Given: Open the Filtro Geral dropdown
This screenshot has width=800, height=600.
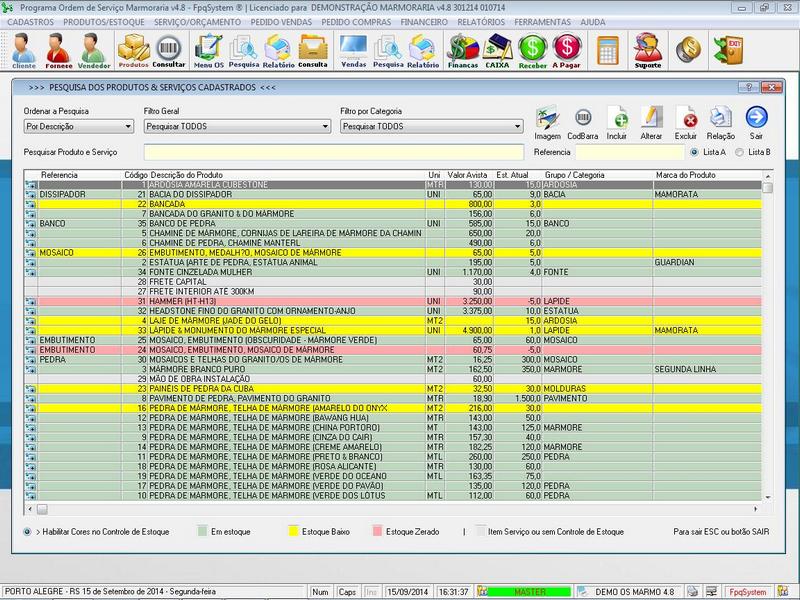Looking at the screenshot, I should 325,127.
